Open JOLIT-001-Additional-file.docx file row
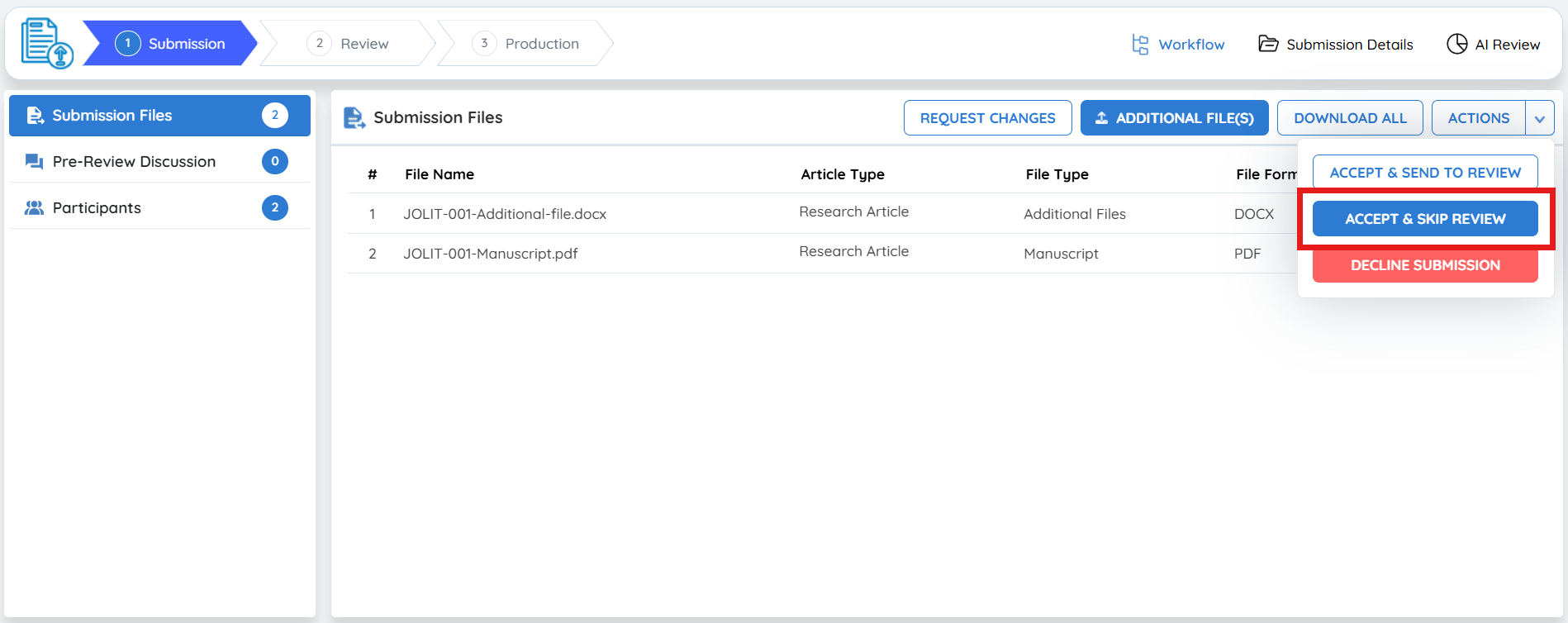The height and width of the screenshot is (623, 1568). pos(504,214)
